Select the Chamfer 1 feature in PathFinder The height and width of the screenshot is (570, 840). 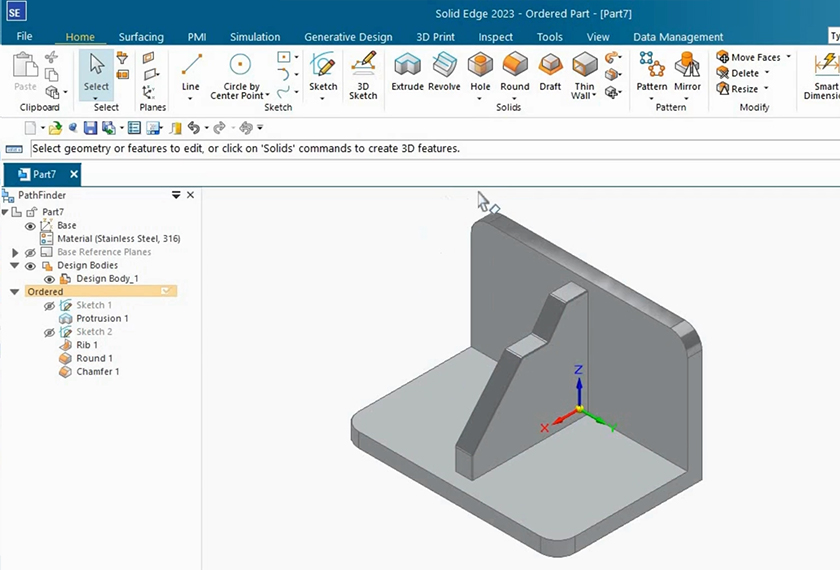click(x=97, y=372)
